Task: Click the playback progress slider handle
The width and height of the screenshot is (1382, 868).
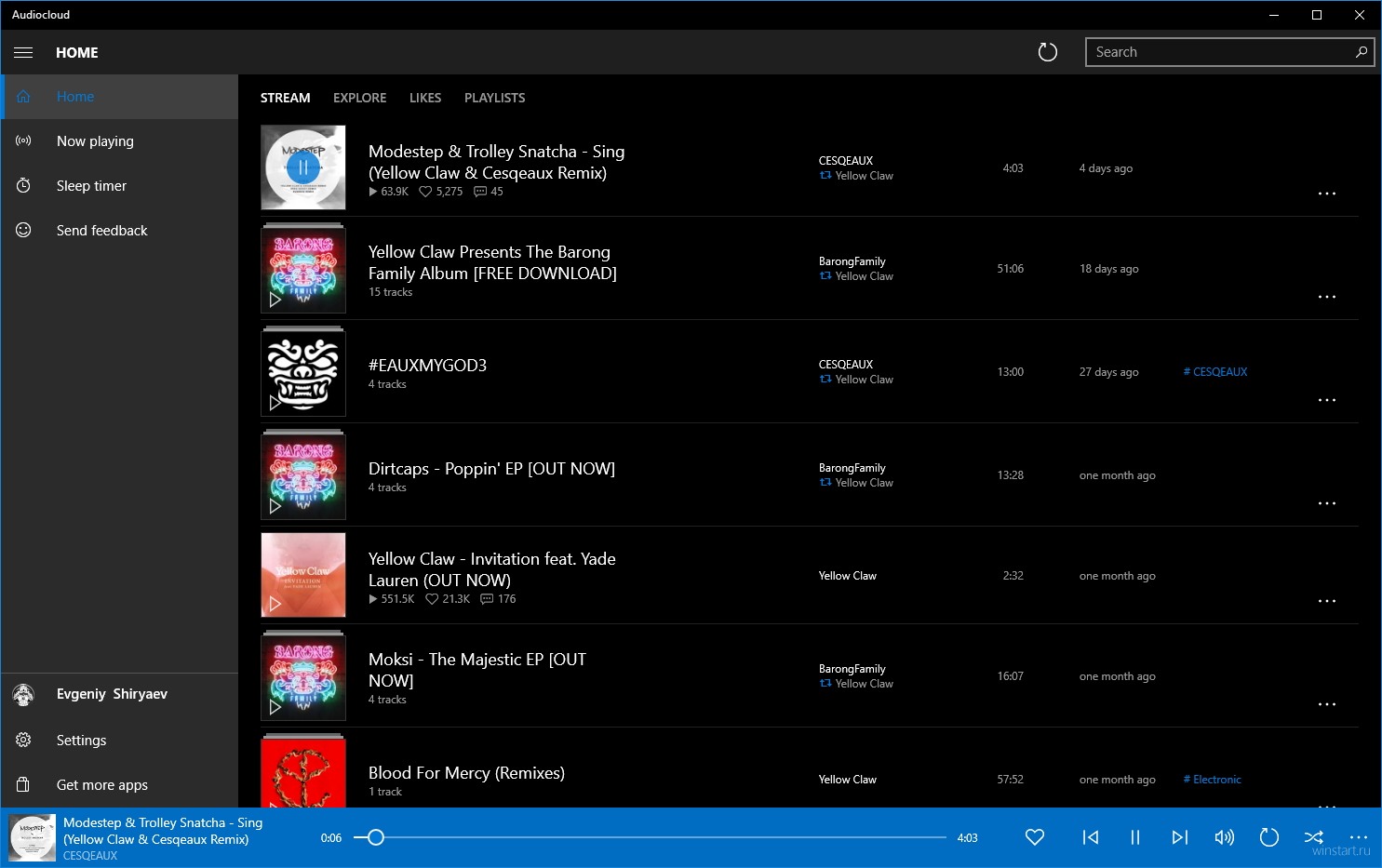Action: [375, 837]
